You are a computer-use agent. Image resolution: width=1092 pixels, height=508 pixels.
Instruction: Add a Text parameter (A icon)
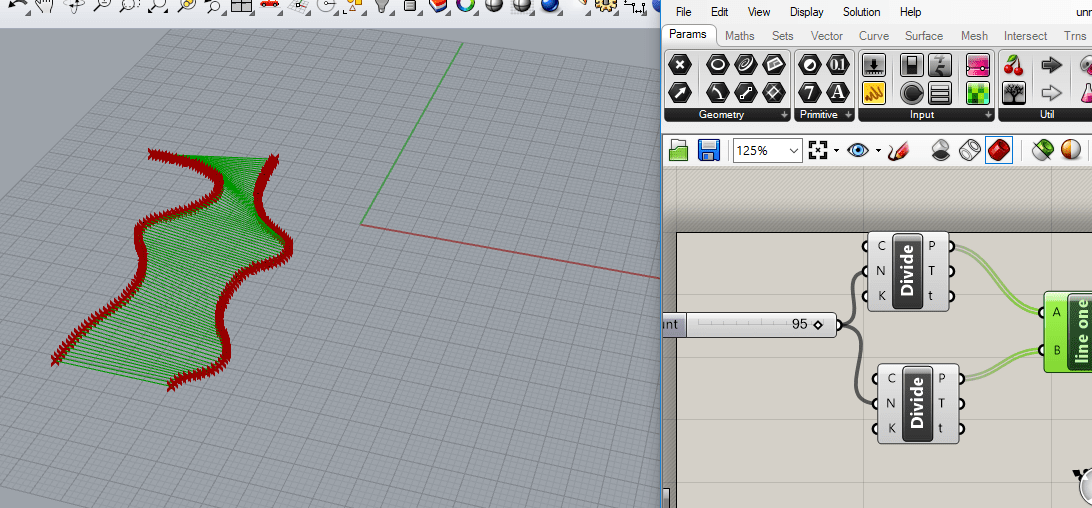tap(838, 91)
